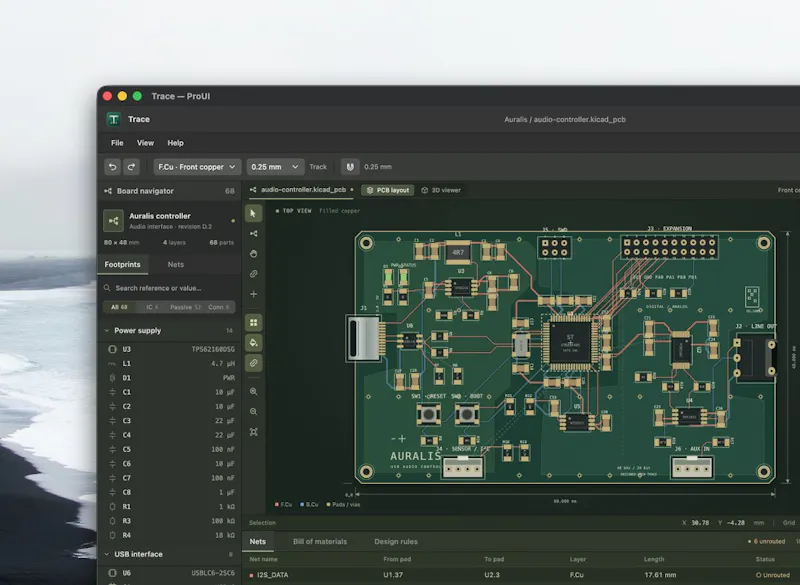Click the 6 unrouted status indicator
The image size is (800, 585).
coord(766,542)
